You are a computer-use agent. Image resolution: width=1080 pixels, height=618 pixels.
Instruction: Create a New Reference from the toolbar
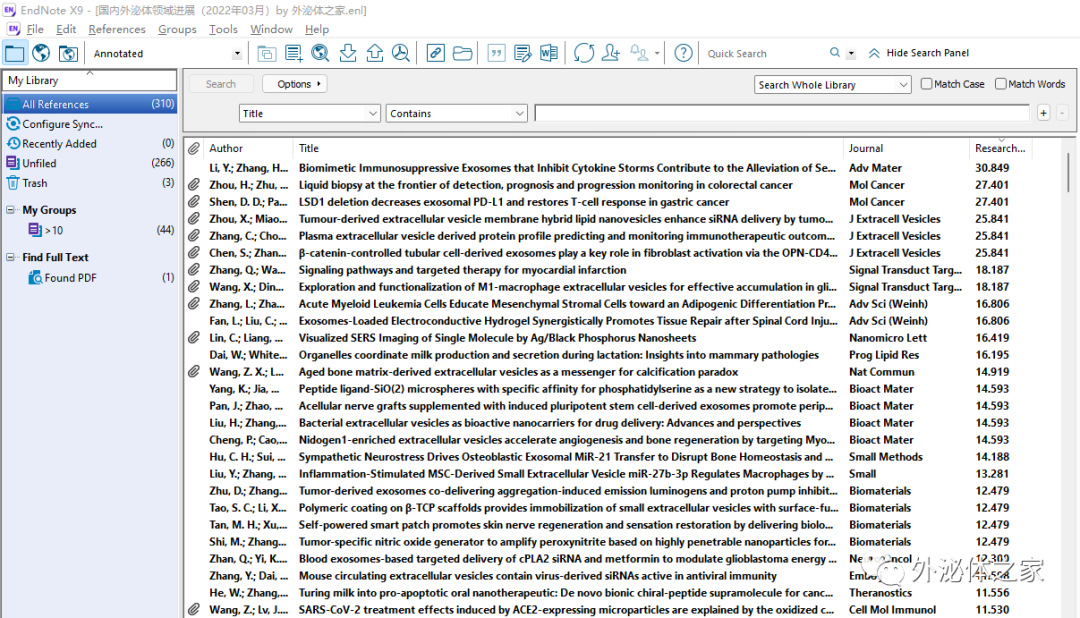(293, 53)
